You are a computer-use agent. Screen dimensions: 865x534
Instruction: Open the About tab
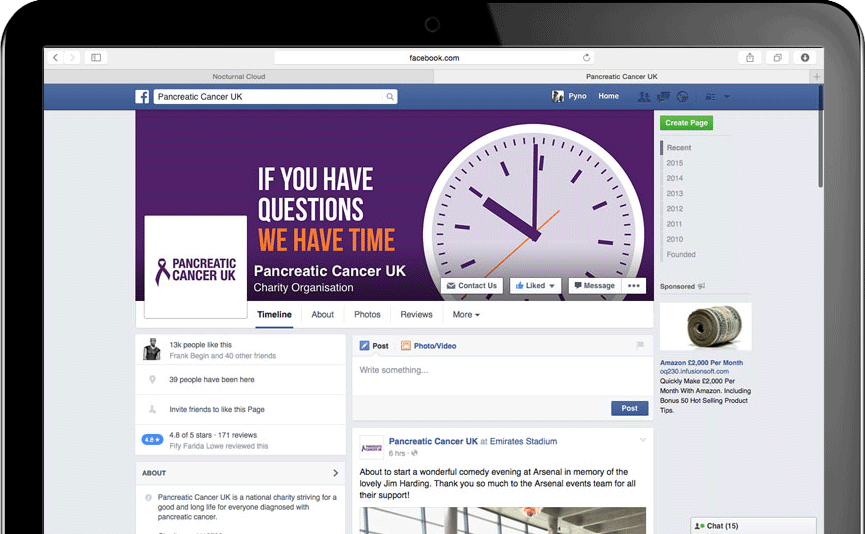coord(322,314)
